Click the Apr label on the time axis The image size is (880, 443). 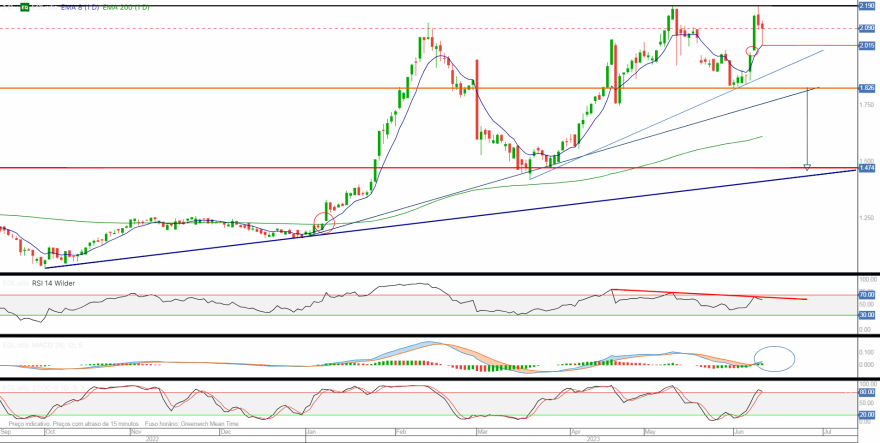pos(576,432)
